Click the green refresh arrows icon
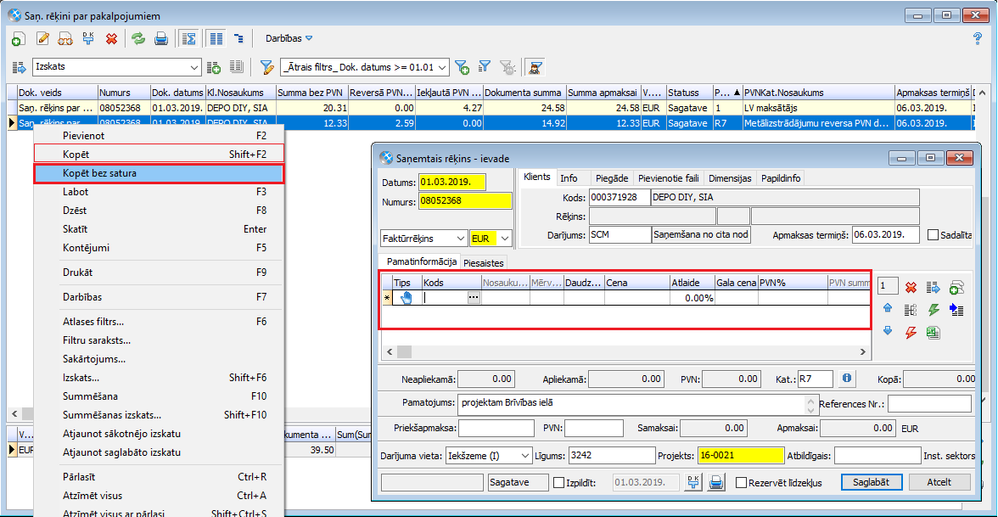Viewport: 998px width, 517px height. click(138, 39)
